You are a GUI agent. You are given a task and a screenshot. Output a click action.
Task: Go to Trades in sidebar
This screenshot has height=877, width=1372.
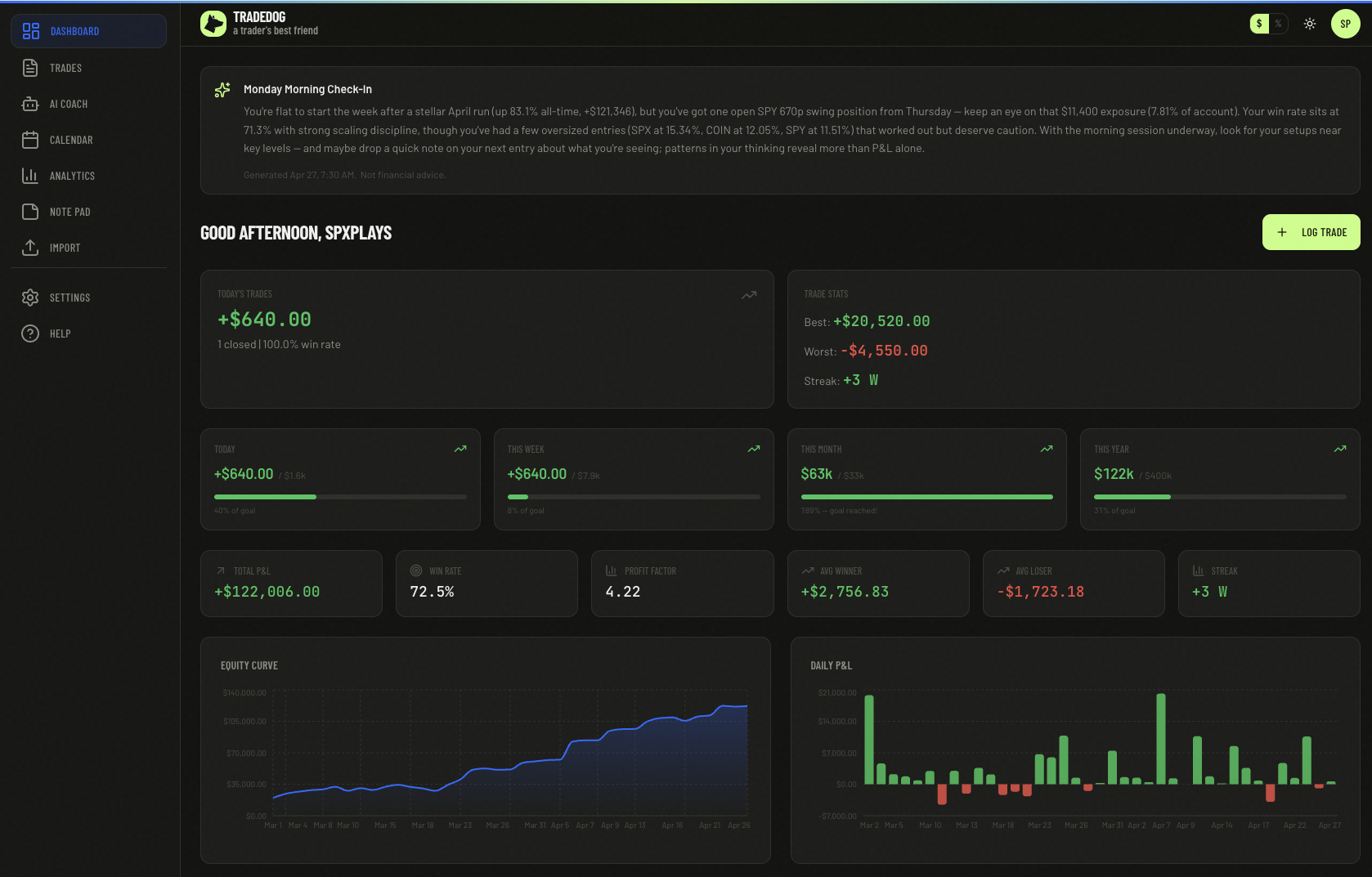tap(88, 68)
